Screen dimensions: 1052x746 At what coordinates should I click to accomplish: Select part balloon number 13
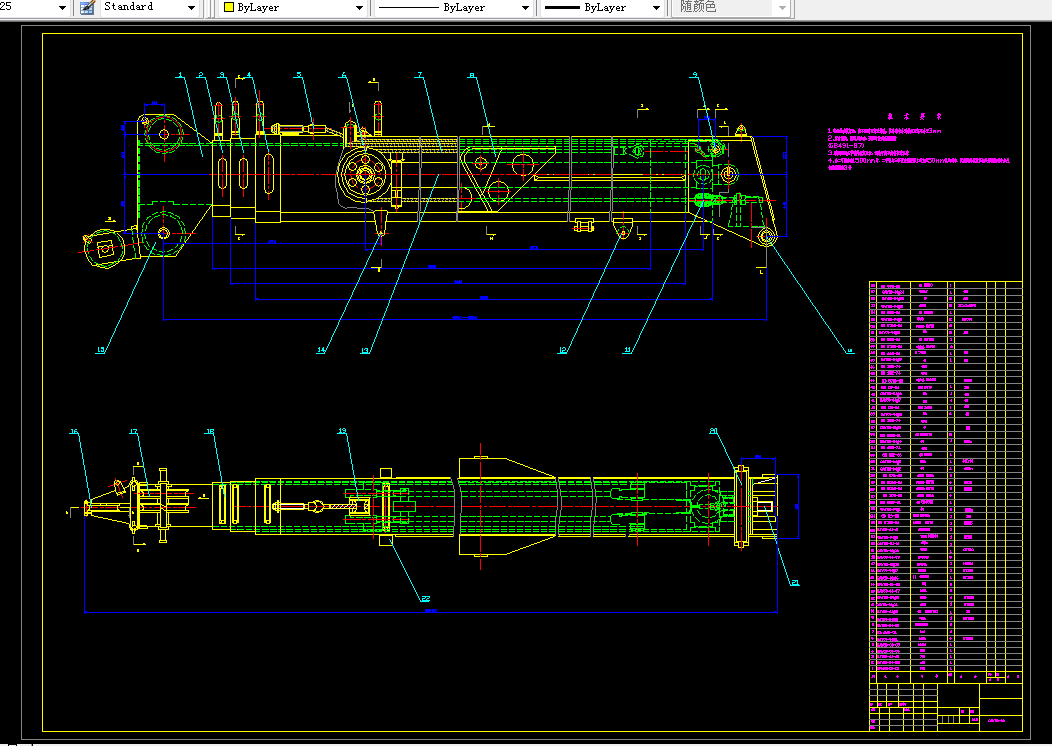(366, 350)
